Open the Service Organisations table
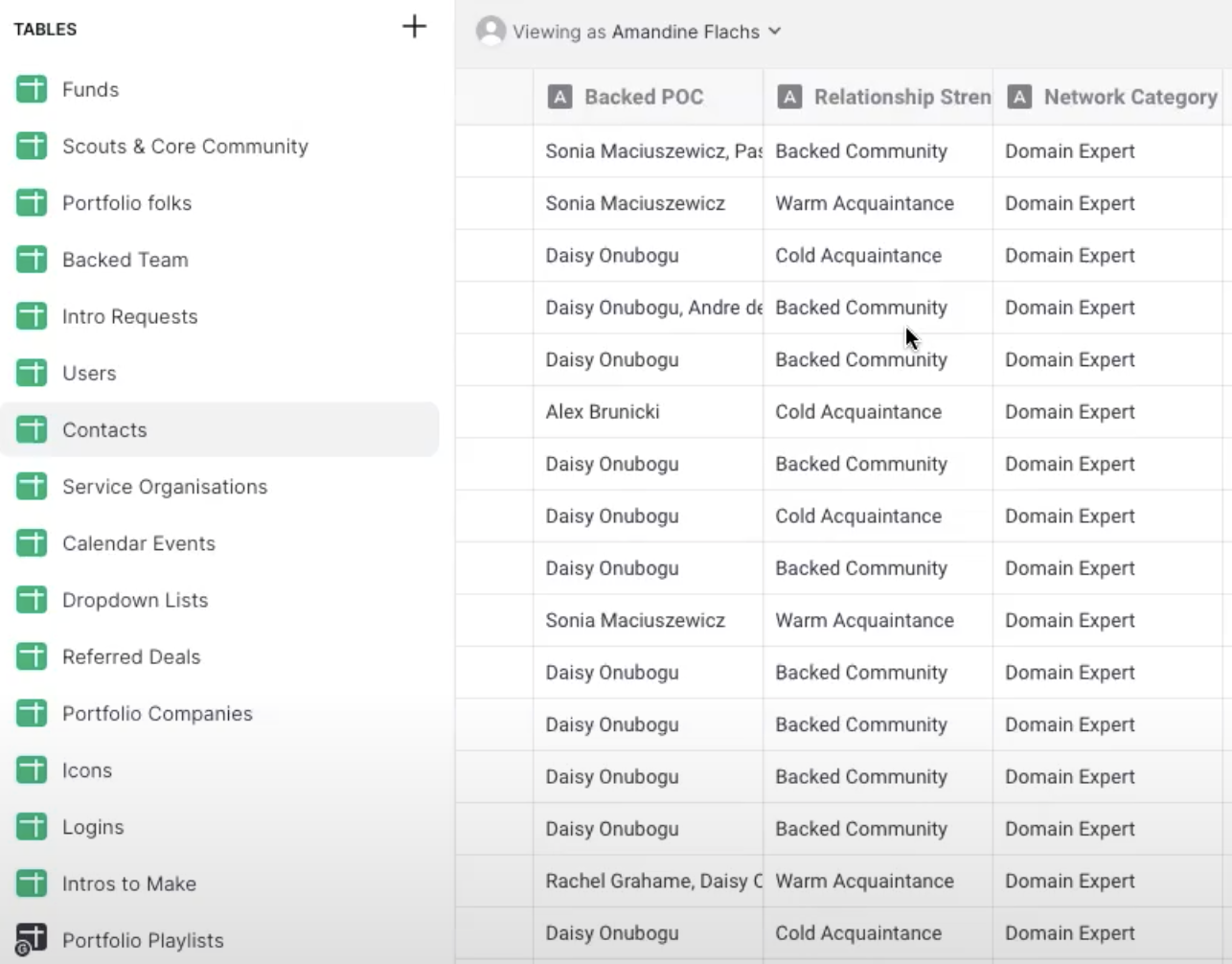The width and height of the screenshot is (1232, 964). (165, 486)
